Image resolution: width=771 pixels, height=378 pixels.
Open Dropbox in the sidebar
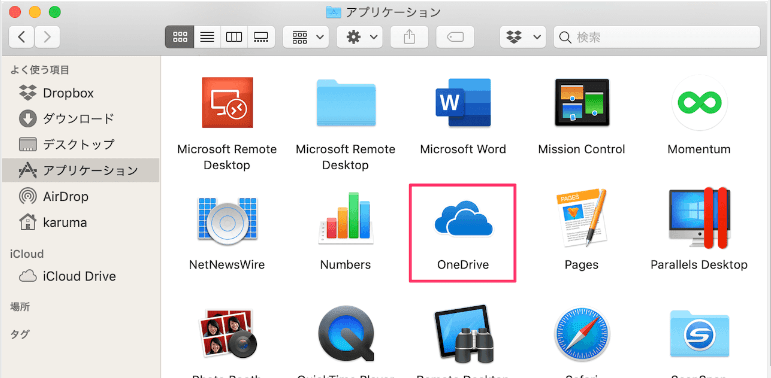(x=80, y=93)
